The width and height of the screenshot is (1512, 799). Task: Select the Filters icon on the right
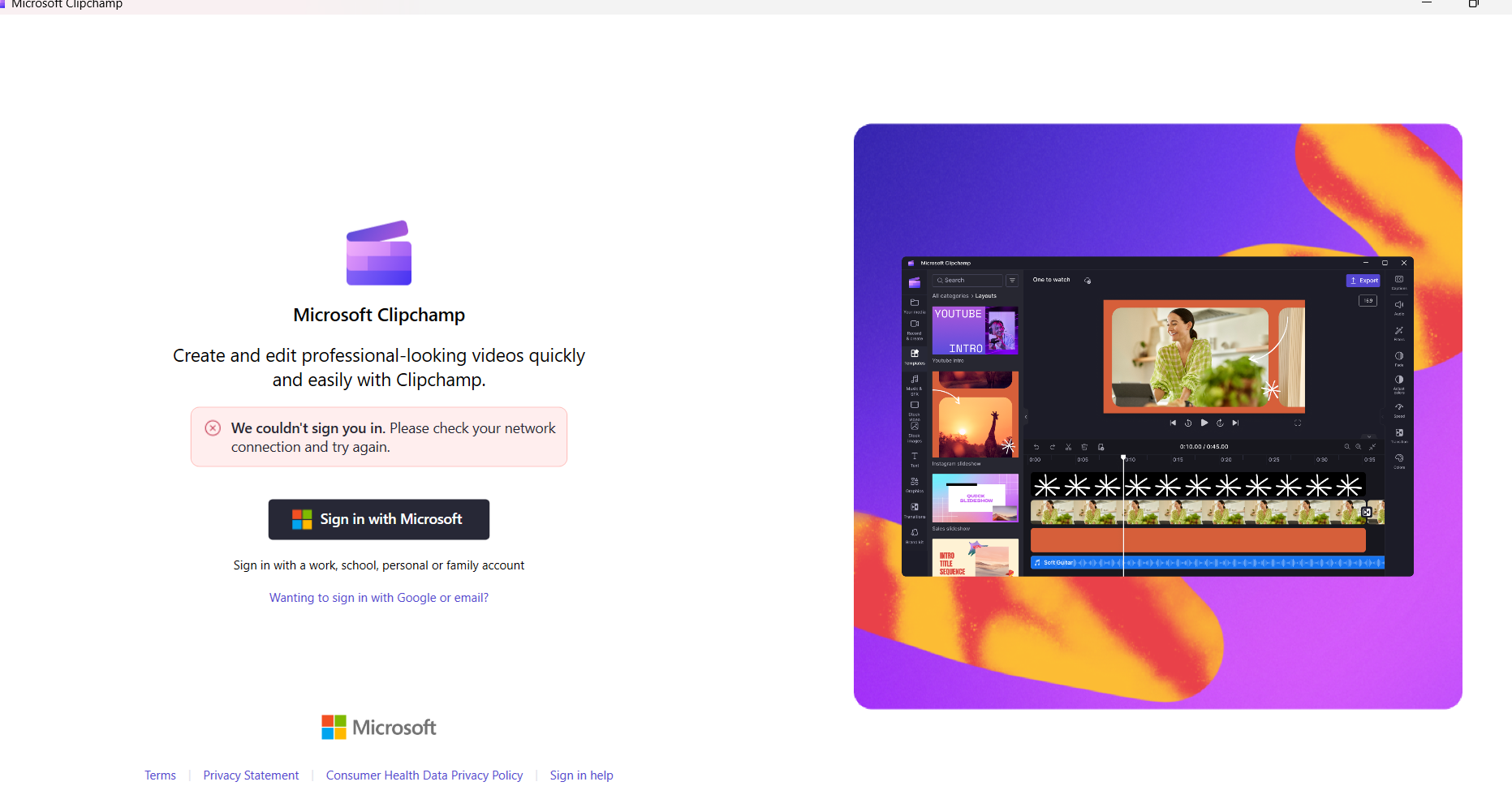[x=1399, y=329]
